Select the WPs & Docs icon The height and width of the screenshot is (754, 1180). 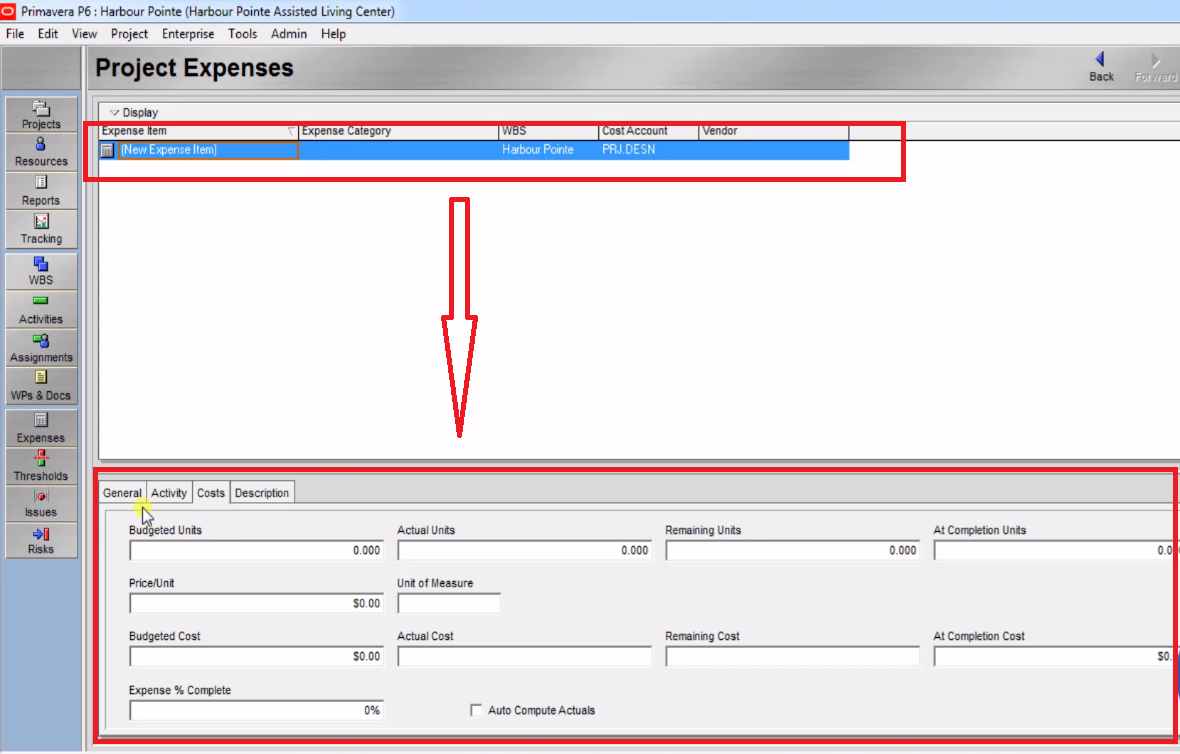41,385
